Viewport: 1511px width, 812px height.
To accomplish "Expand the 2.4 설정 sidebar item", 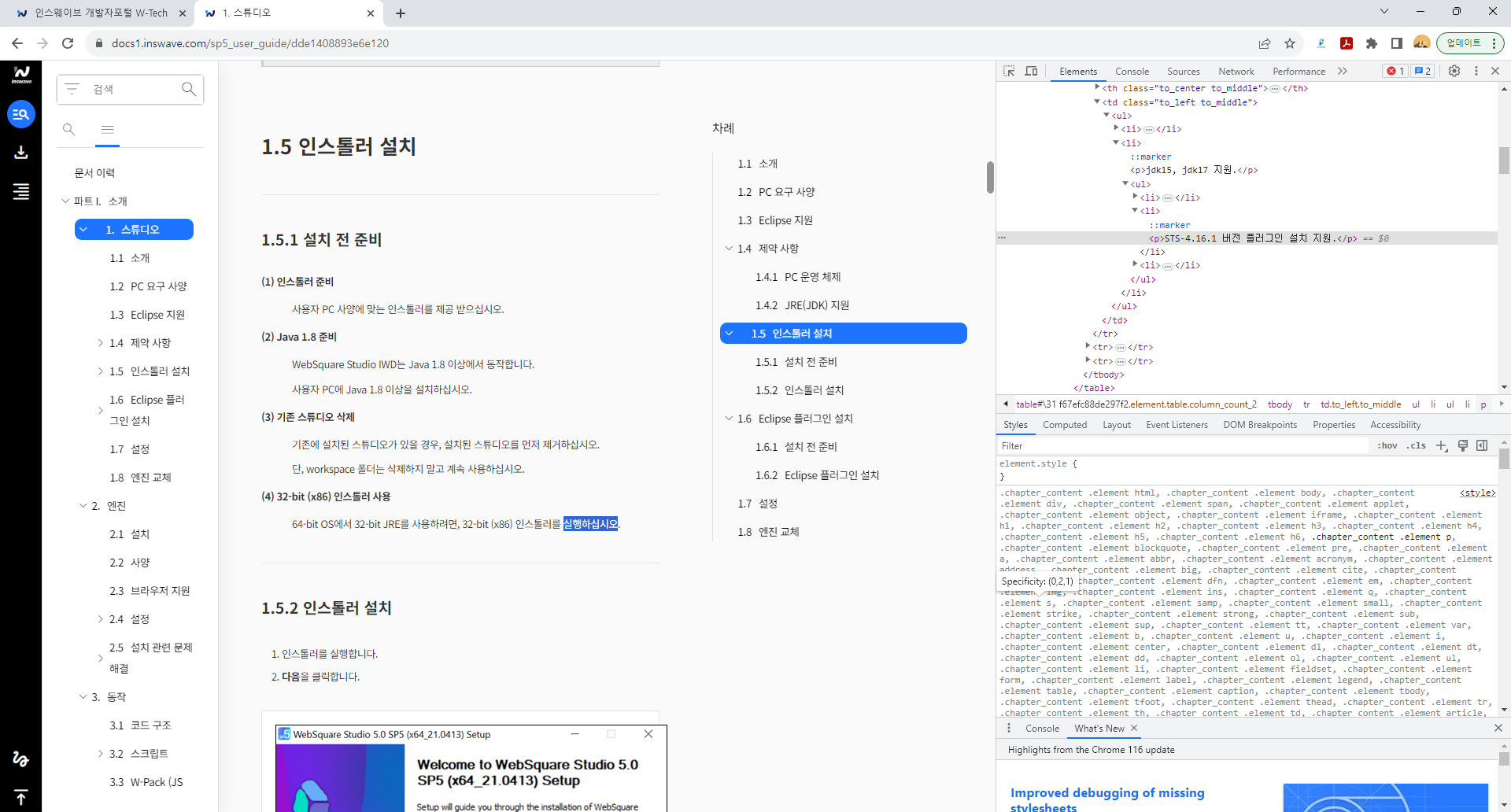I will click(x=100, y=619).
